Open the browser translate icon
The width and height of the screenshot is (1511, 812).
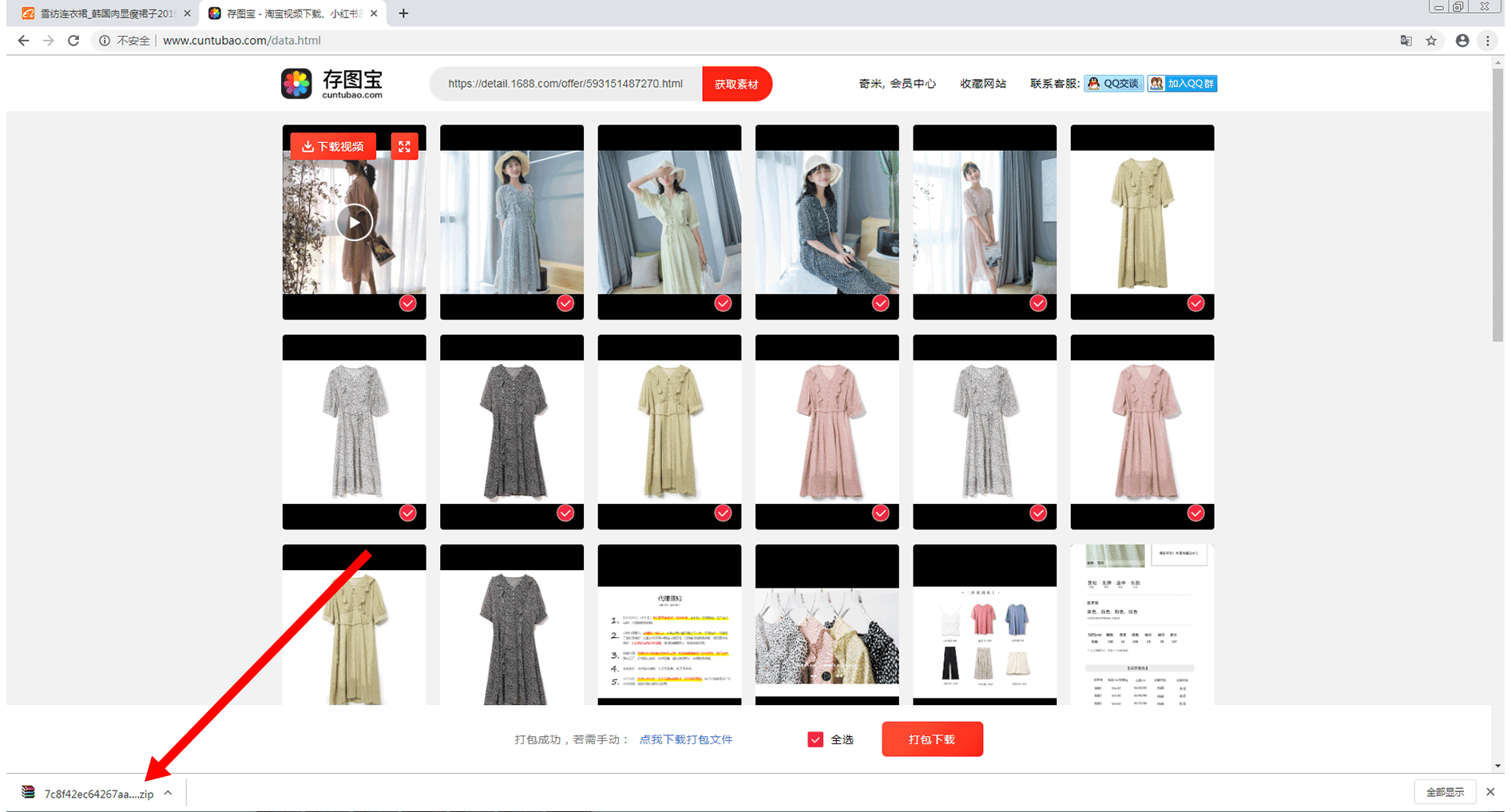(x=1406, y=41)
